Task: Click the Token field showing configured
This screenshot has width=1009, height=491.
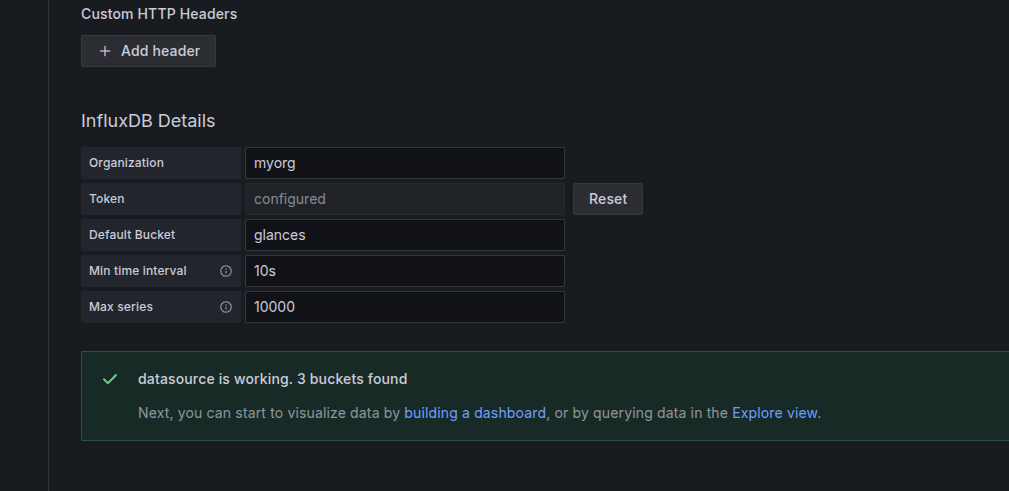Action: 404,199
